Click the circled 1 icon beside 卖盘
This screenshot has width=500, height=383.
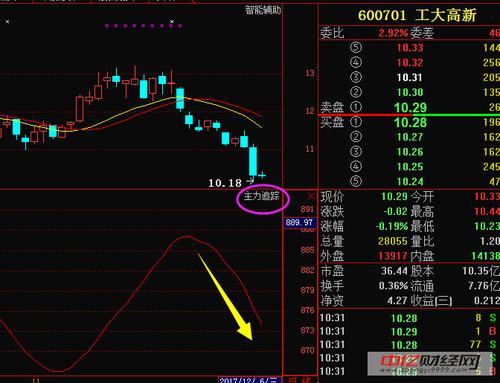(356, 107)
